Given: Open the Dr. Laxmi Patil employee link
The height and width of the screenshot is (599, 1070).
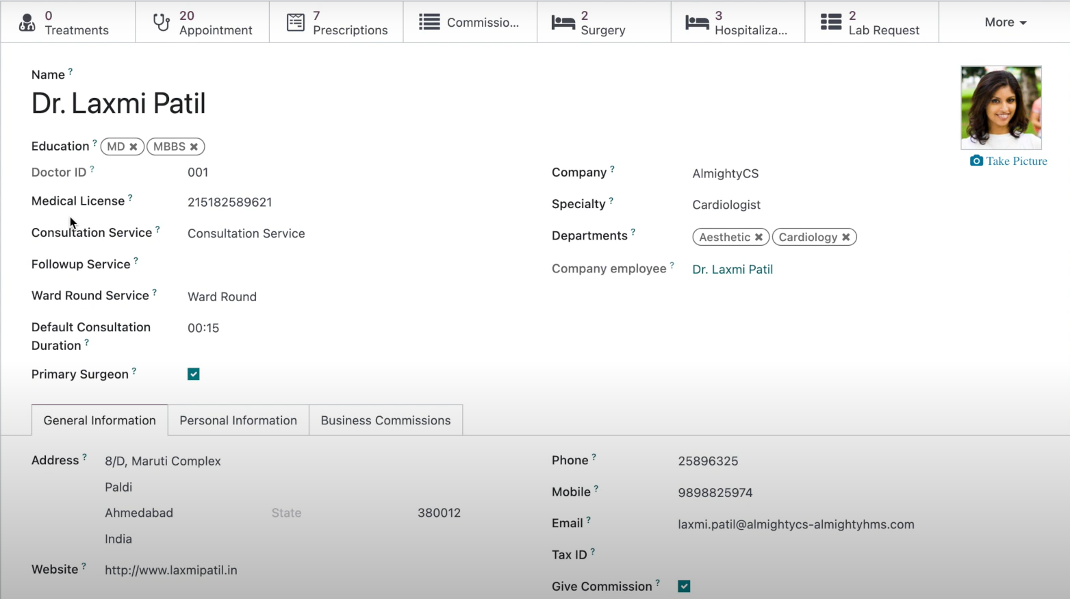Looking at the screenshot, I should [732, 270].
